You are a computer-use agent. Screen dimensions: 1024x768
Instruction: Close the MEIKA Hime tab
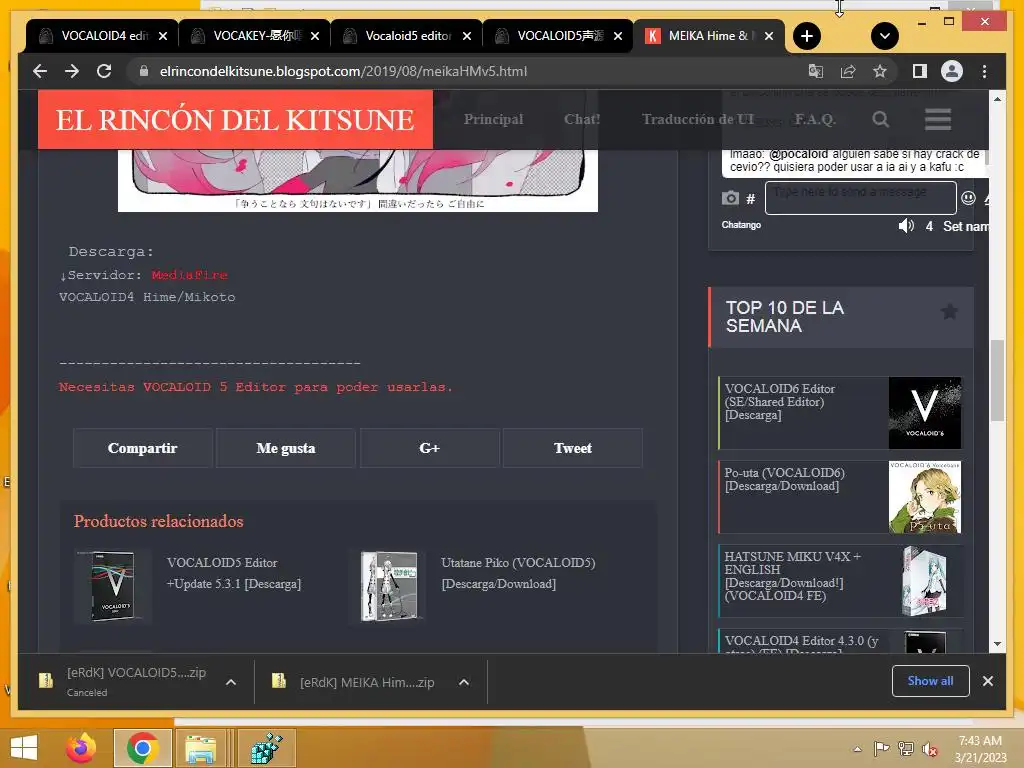(x=769, y=36)
